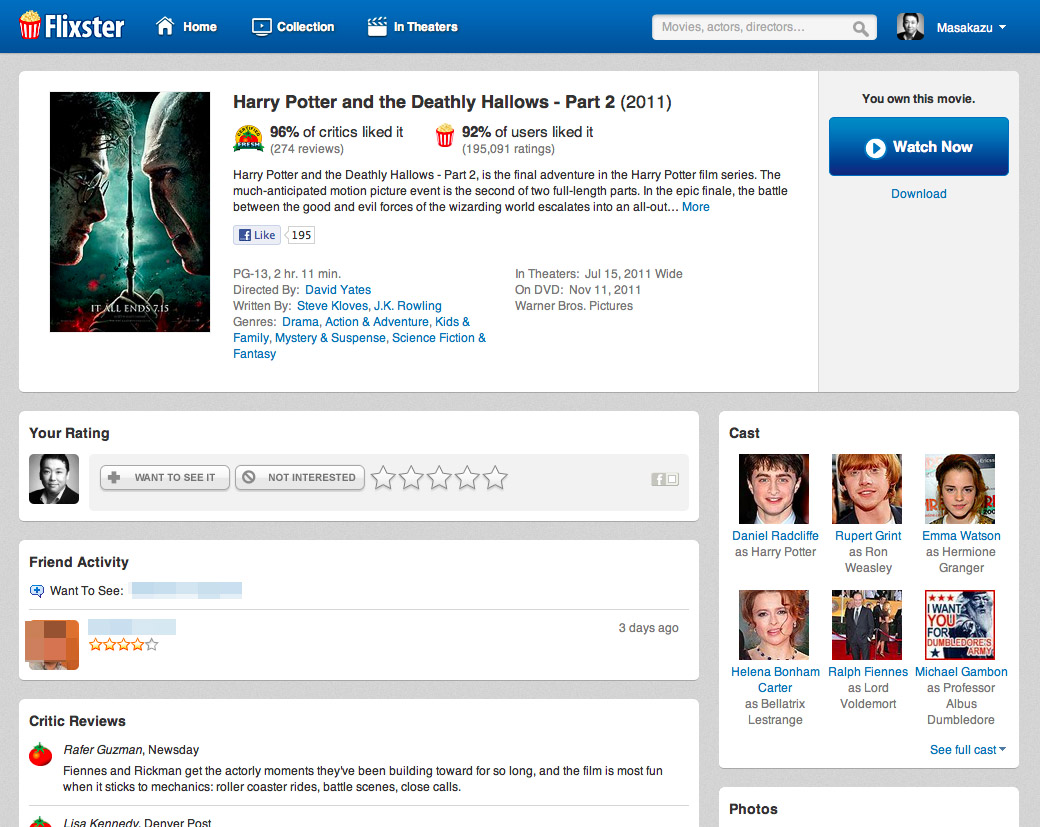
Task: Click the Certified Fresh critics badge
Action: point(249,138)
